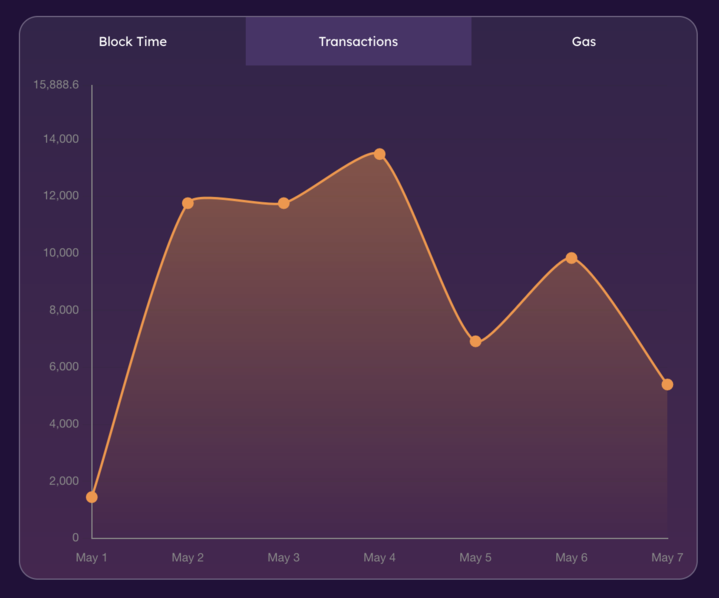Screen dimensions: 719x598
Task: Click the 0 axis label
Action: (x=76, y=537)
